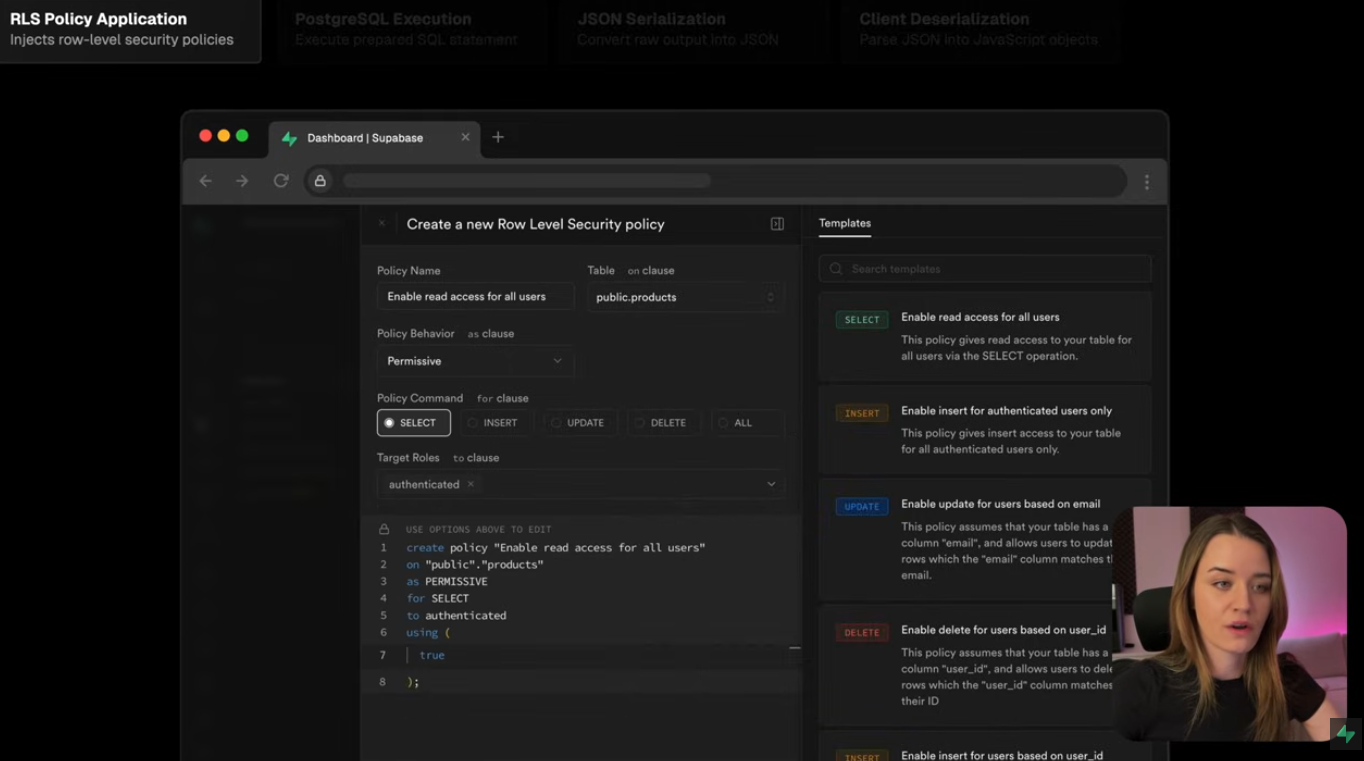Click the 'for SELECT' code line
This screenshot has width=1364, height=761.
[438, 599]
